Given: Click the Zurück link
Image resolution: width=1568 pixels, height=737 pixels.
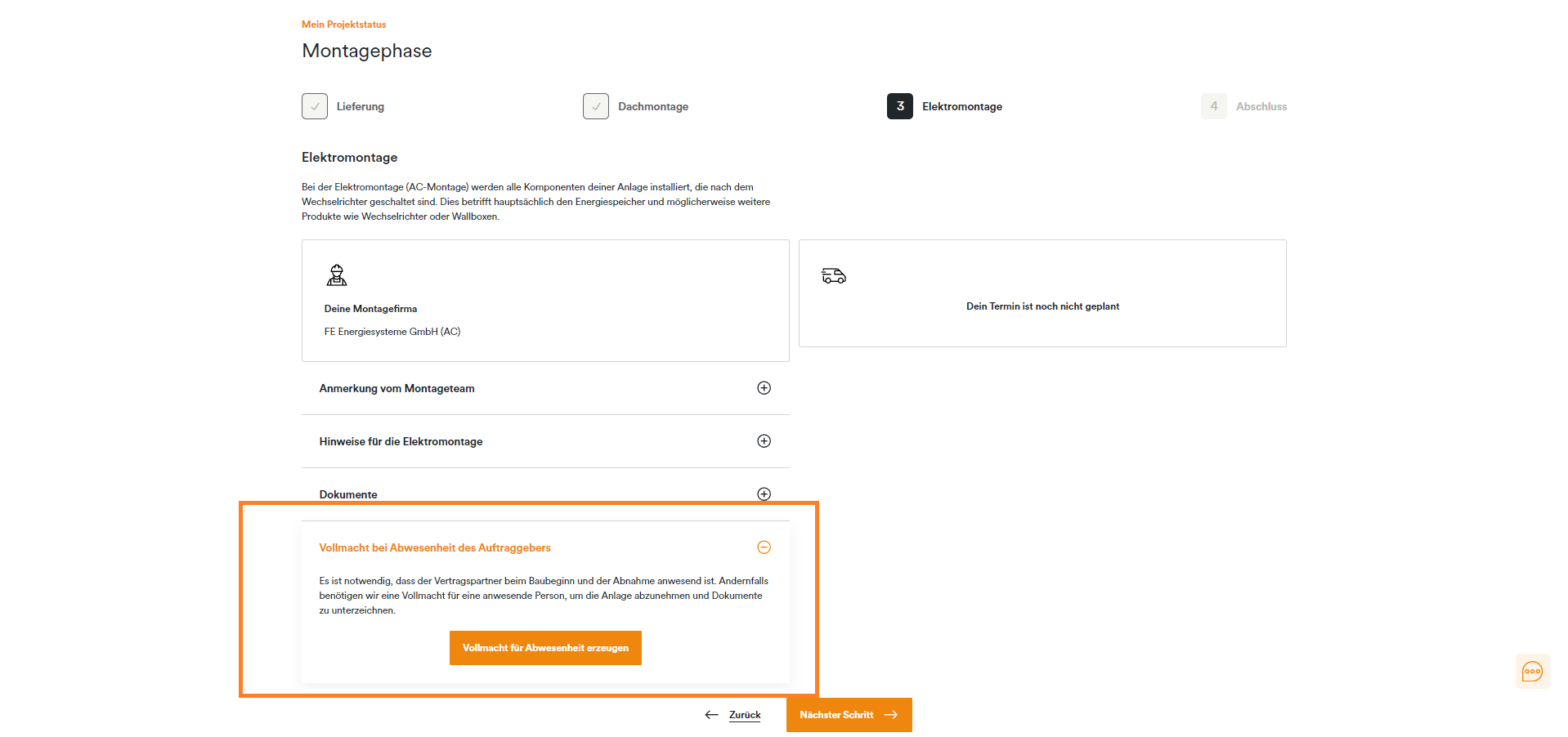Looking at the screenshot, I should click(745, 715).
